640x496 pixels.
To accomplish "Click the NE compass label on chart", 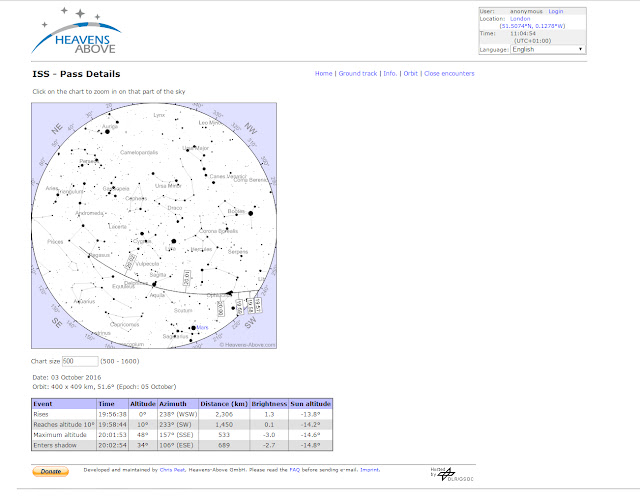I will 57,129.
